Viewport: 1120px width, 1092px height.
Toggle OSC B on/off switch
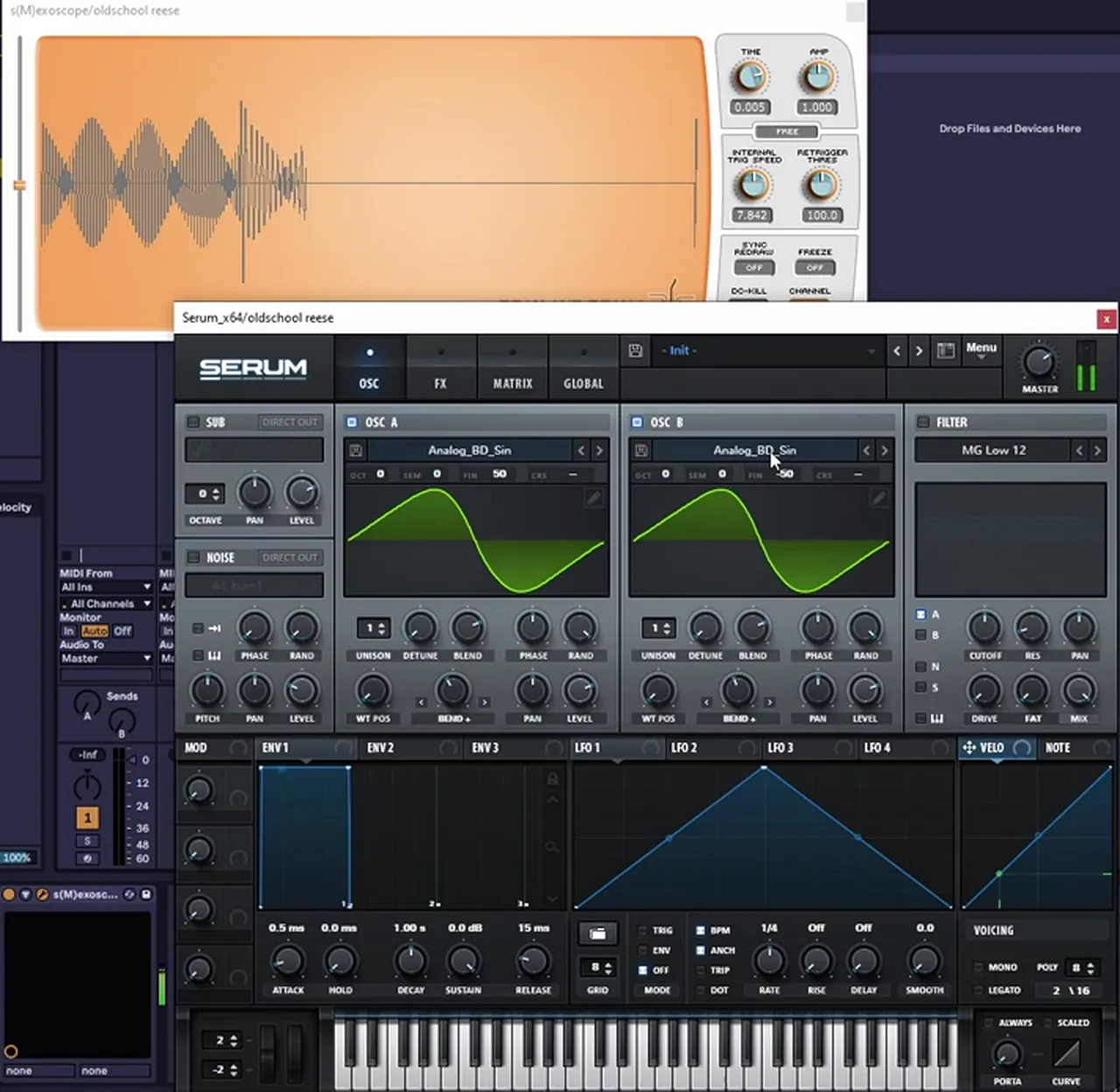637,423
